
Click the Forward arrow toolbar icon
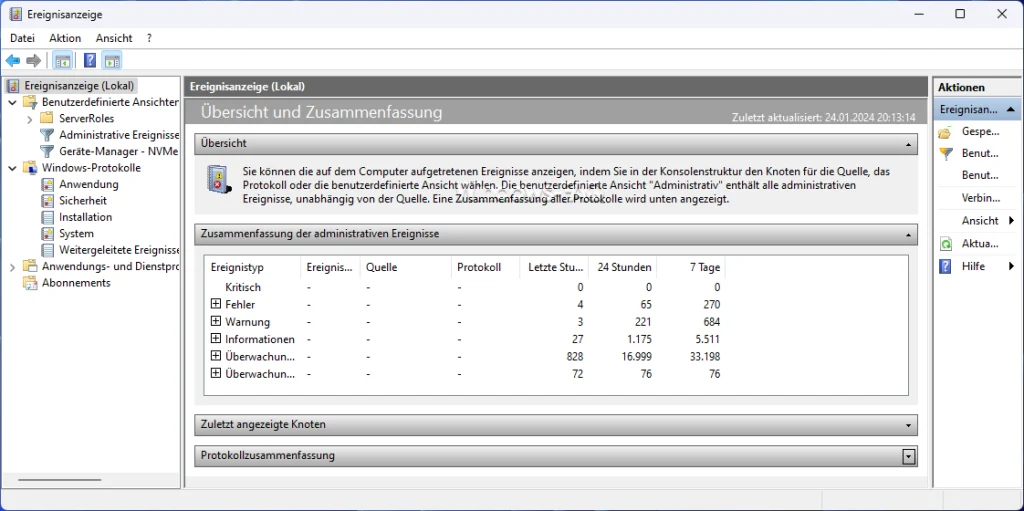point(33,61)
